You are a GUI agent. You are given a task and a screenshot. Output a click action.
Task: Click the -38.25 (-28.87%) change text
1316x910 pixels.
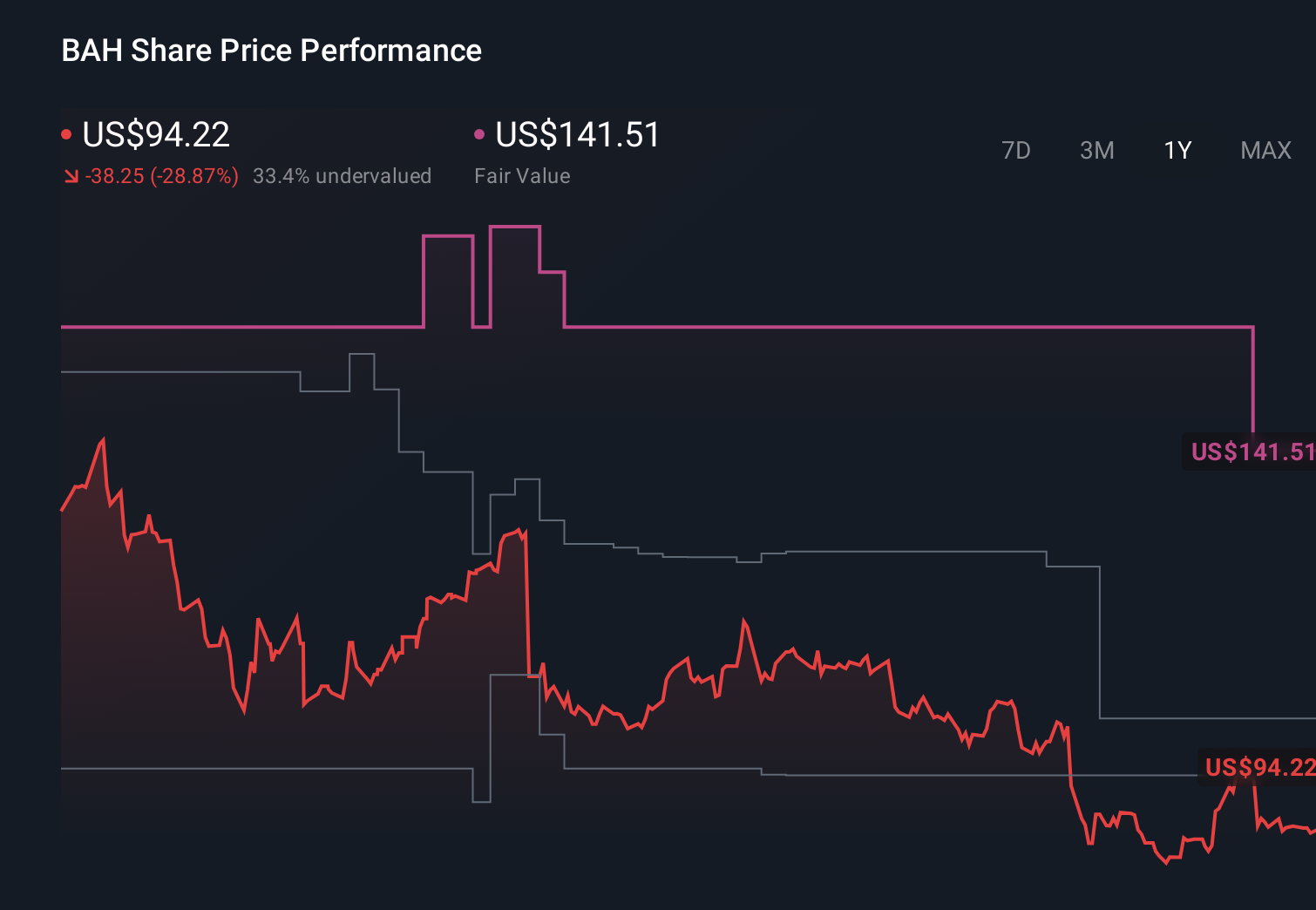(162, 176)
